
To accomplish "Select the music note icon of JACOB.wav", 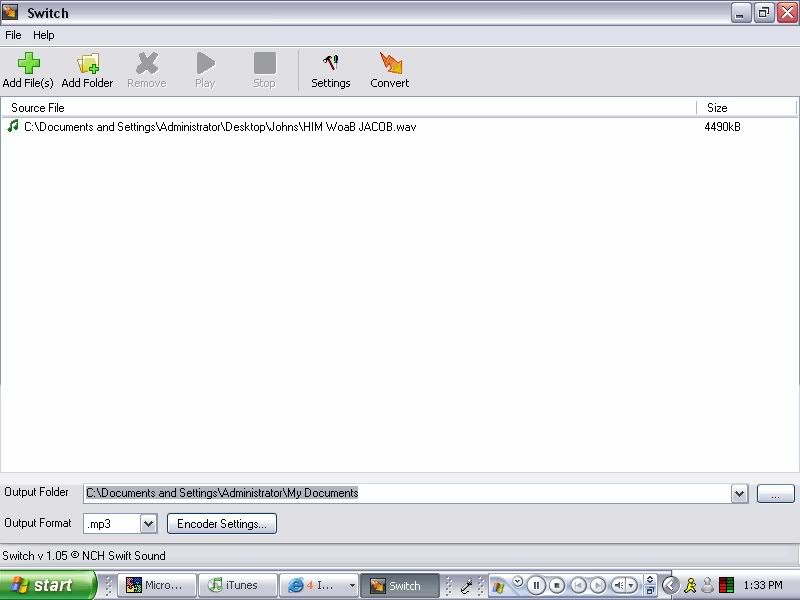I will [13, 126].
